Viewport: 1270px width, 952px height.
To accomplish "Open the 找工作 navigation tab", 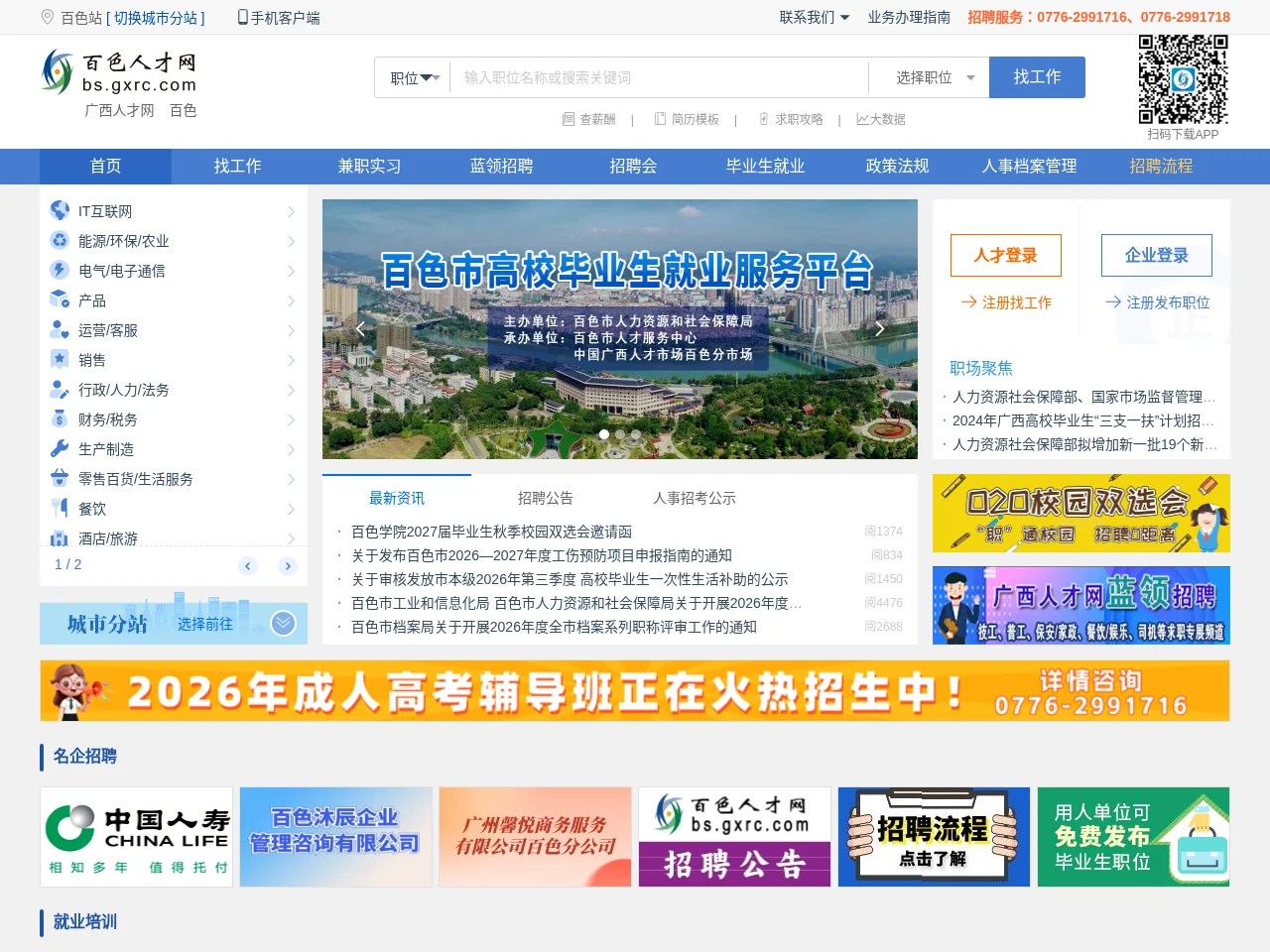I will coord(237,167).
